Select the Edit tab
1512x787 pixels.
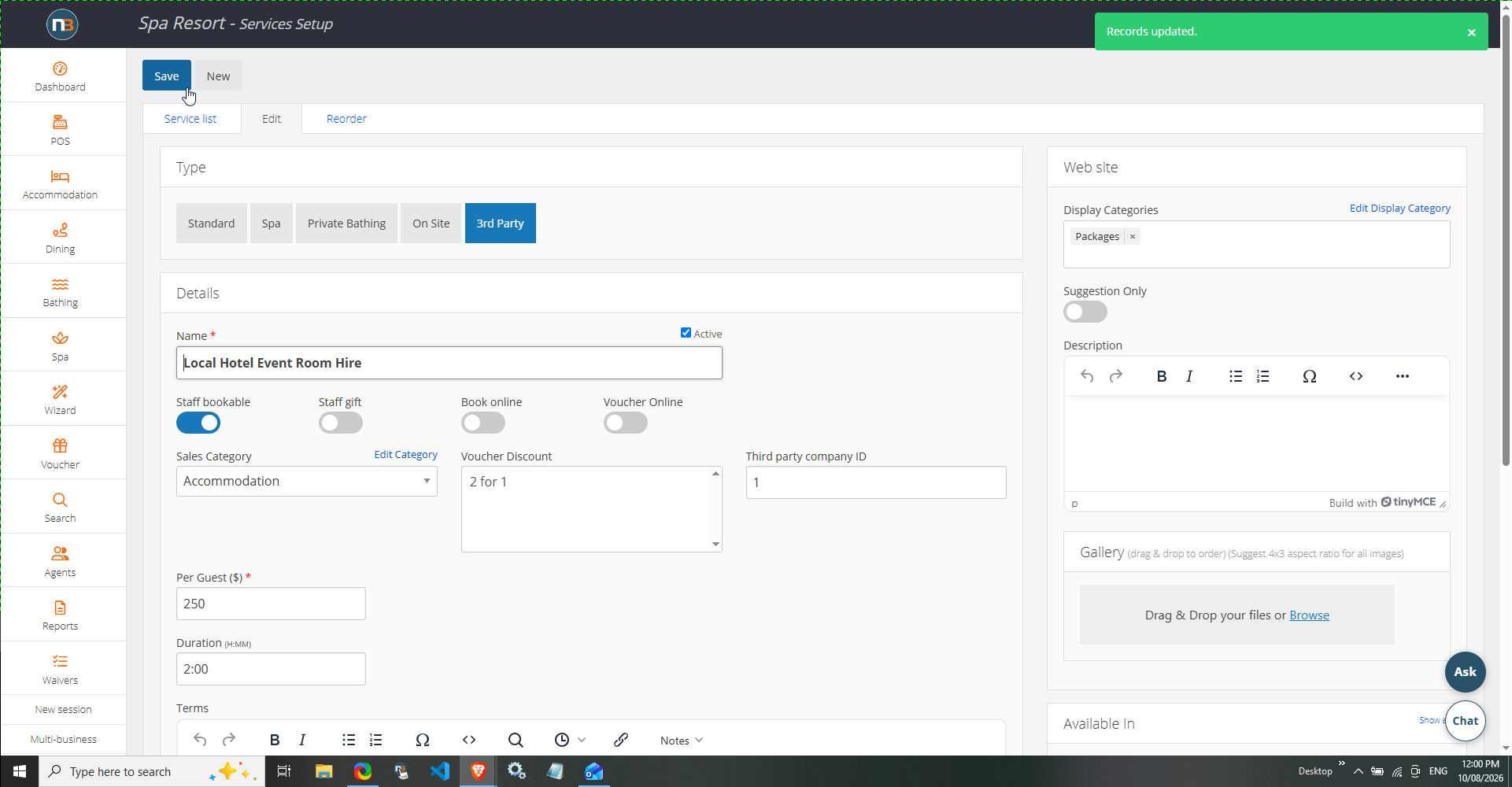pyautogui.click(x=272, y=119)
